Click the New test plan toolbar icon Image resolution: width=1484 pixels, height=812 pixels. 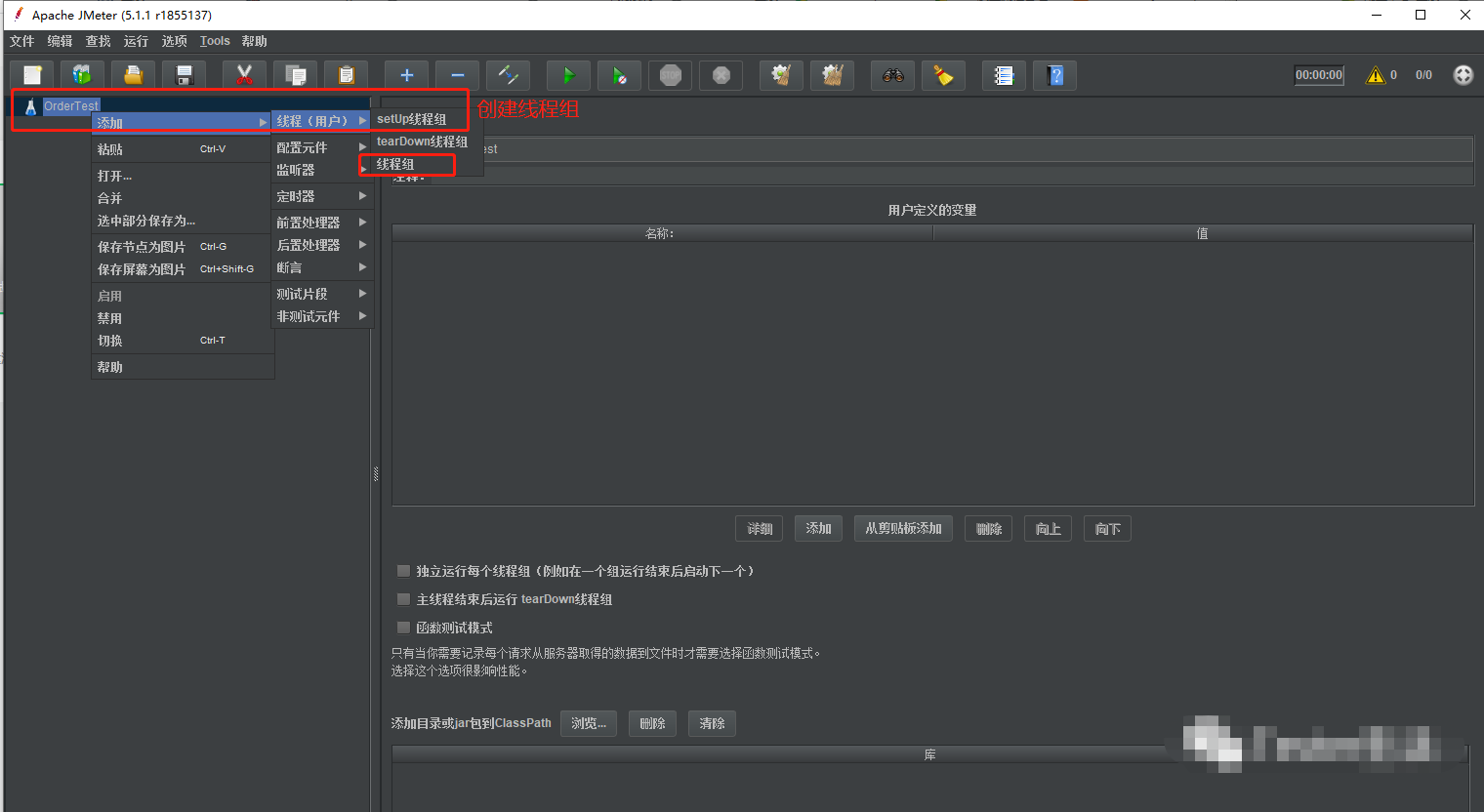[32, 75]
